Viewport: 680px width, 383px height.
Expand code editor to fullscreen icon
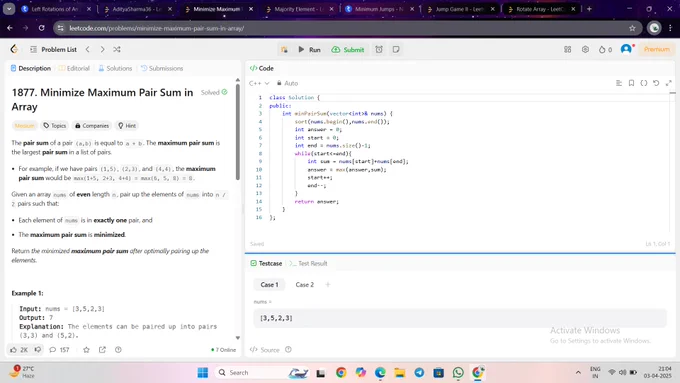pyautogui.click(x=668, y=83)
